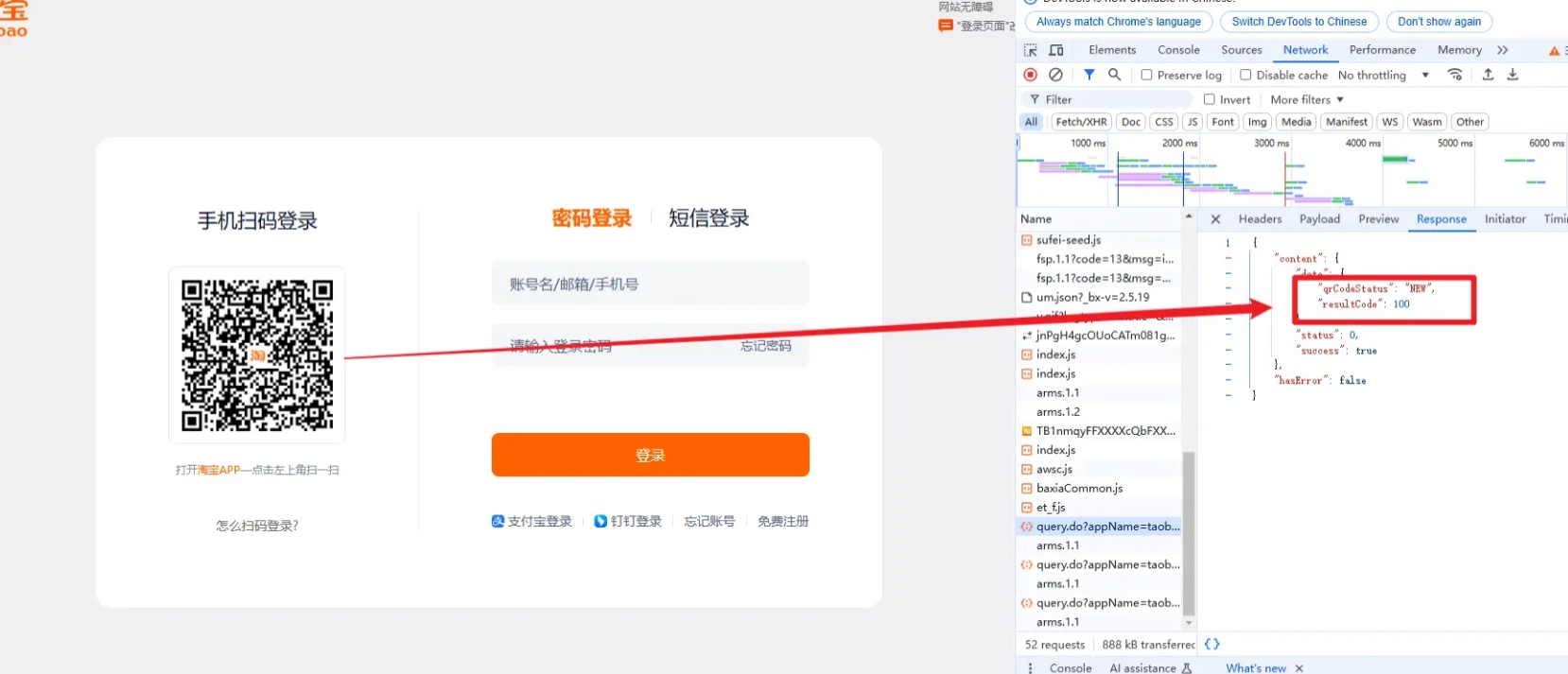1568x674 pixels.
Task: Expand the More filters dropdown
Action: 1307,99
